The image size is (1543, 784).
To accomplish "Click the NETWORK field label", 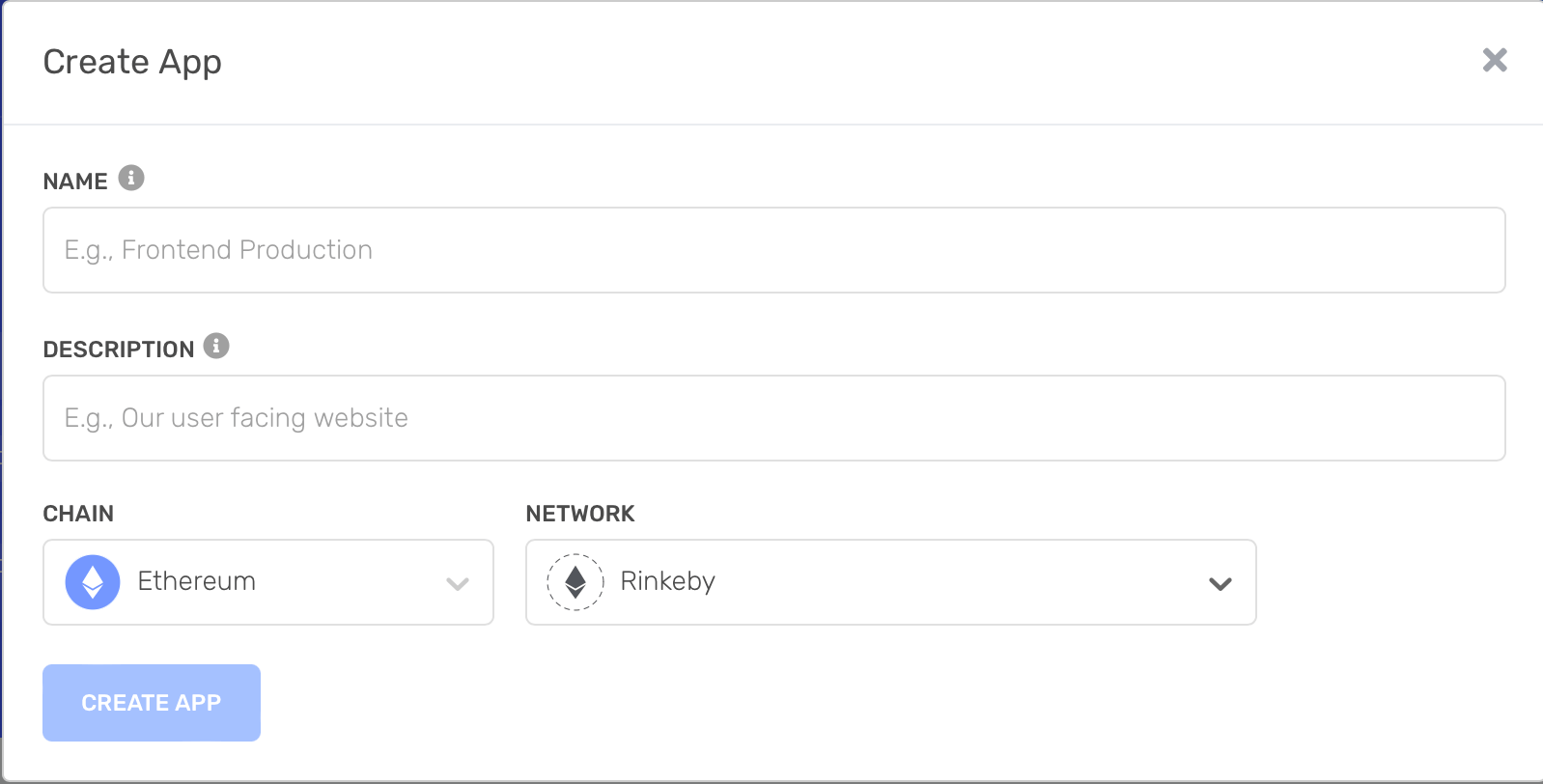I will (580, 514).
